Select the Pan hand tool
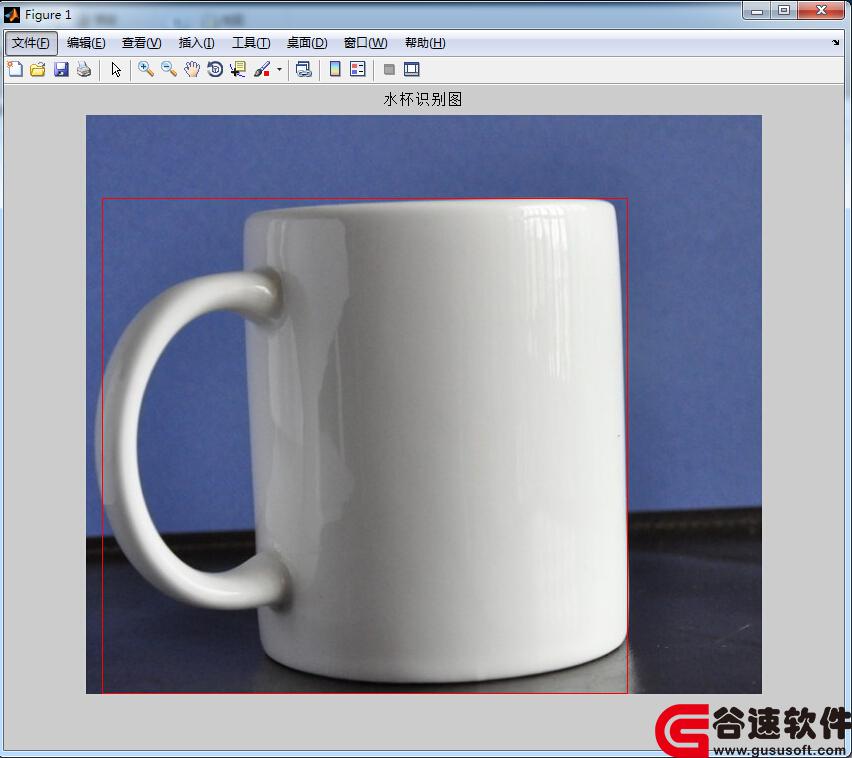 pos(192,70)
